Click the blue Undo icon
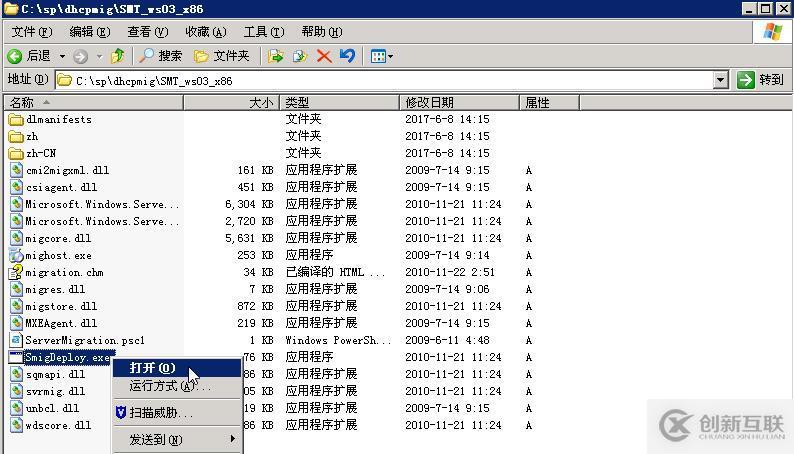Image resolution: width=794 pixels, height=454 pixels. tap(347, 56)
